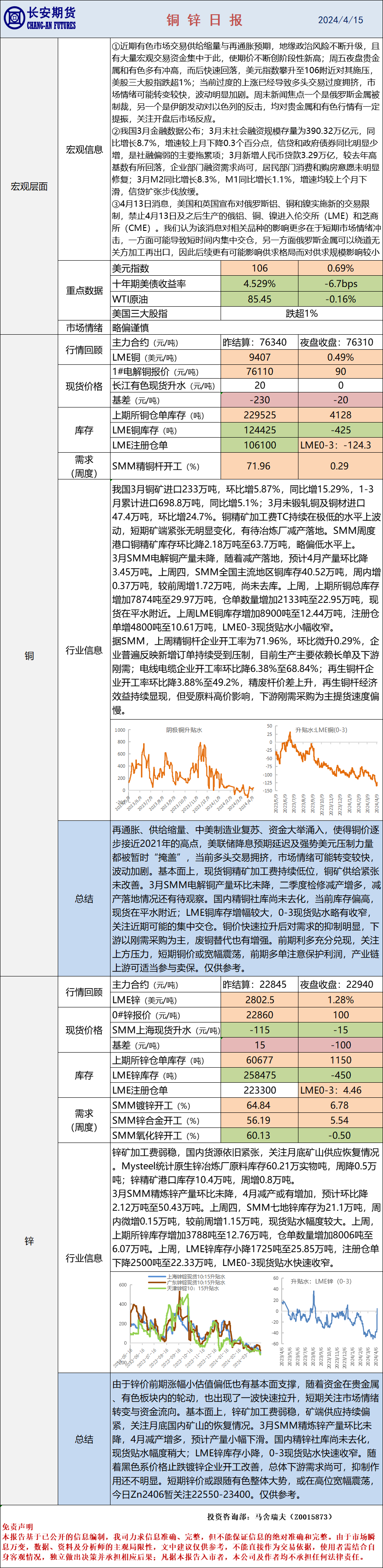Click the yield value 4.529%
Screen dimensions: 383x1568
click(260, 284)
